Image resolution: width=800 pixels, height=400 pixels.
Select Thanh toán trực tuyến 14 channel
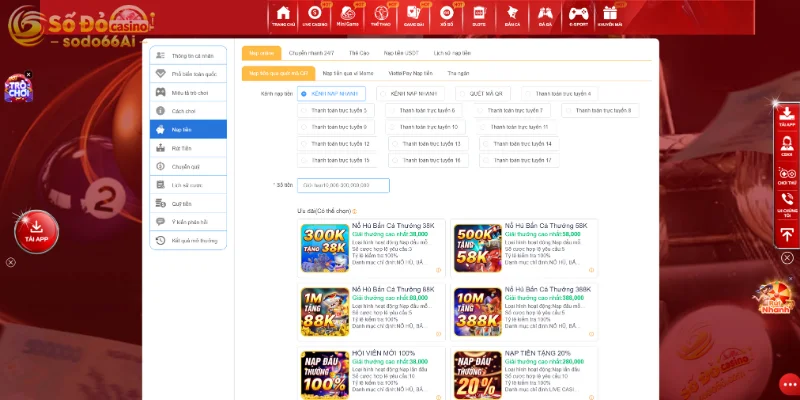point(522,144)
